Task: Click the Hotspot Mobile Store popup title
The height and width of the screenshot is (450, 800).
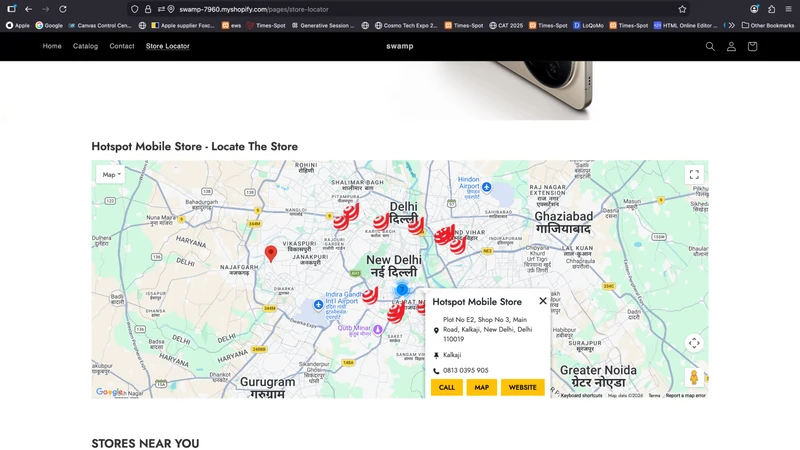Action: coord(477,302)
